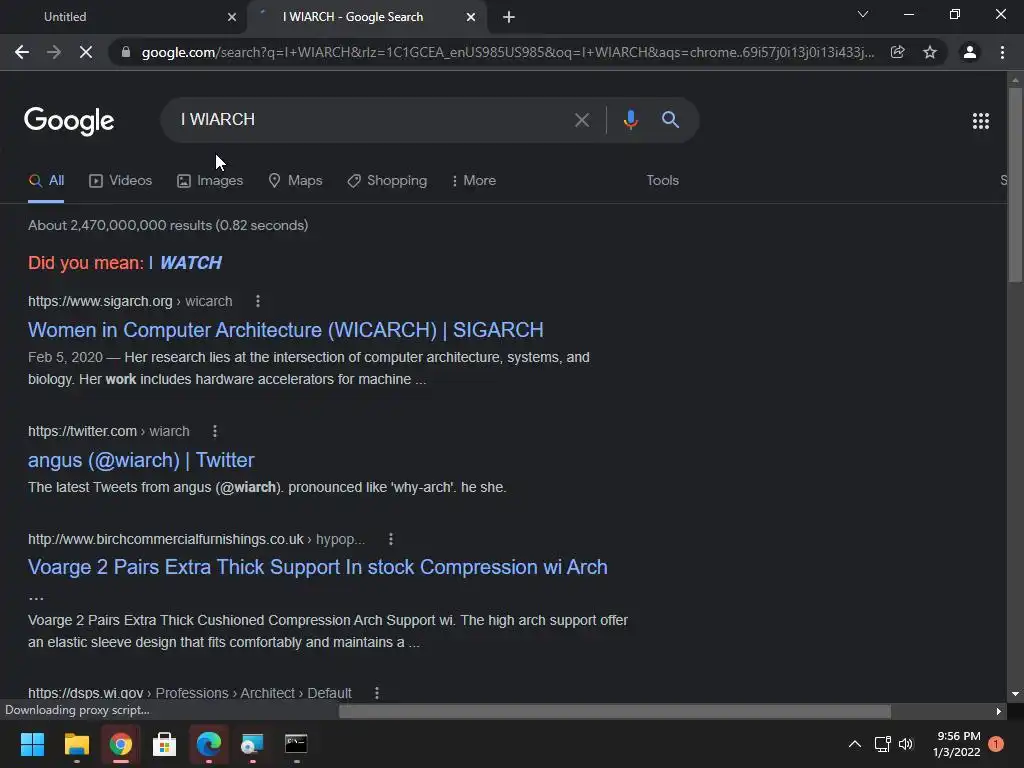This screenshot has width=1024, height=768.
Task: Click the results count text
Action: 168,225
